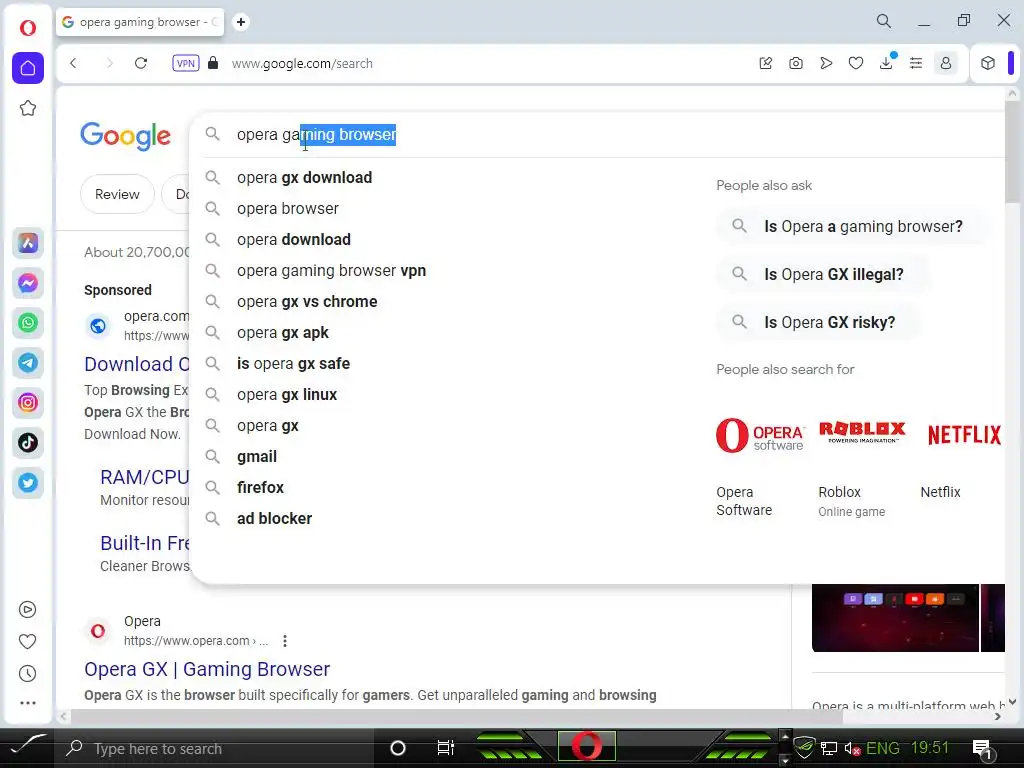Go back to previous page
This screenshot has width=1024, height=768.
(73, 63)
